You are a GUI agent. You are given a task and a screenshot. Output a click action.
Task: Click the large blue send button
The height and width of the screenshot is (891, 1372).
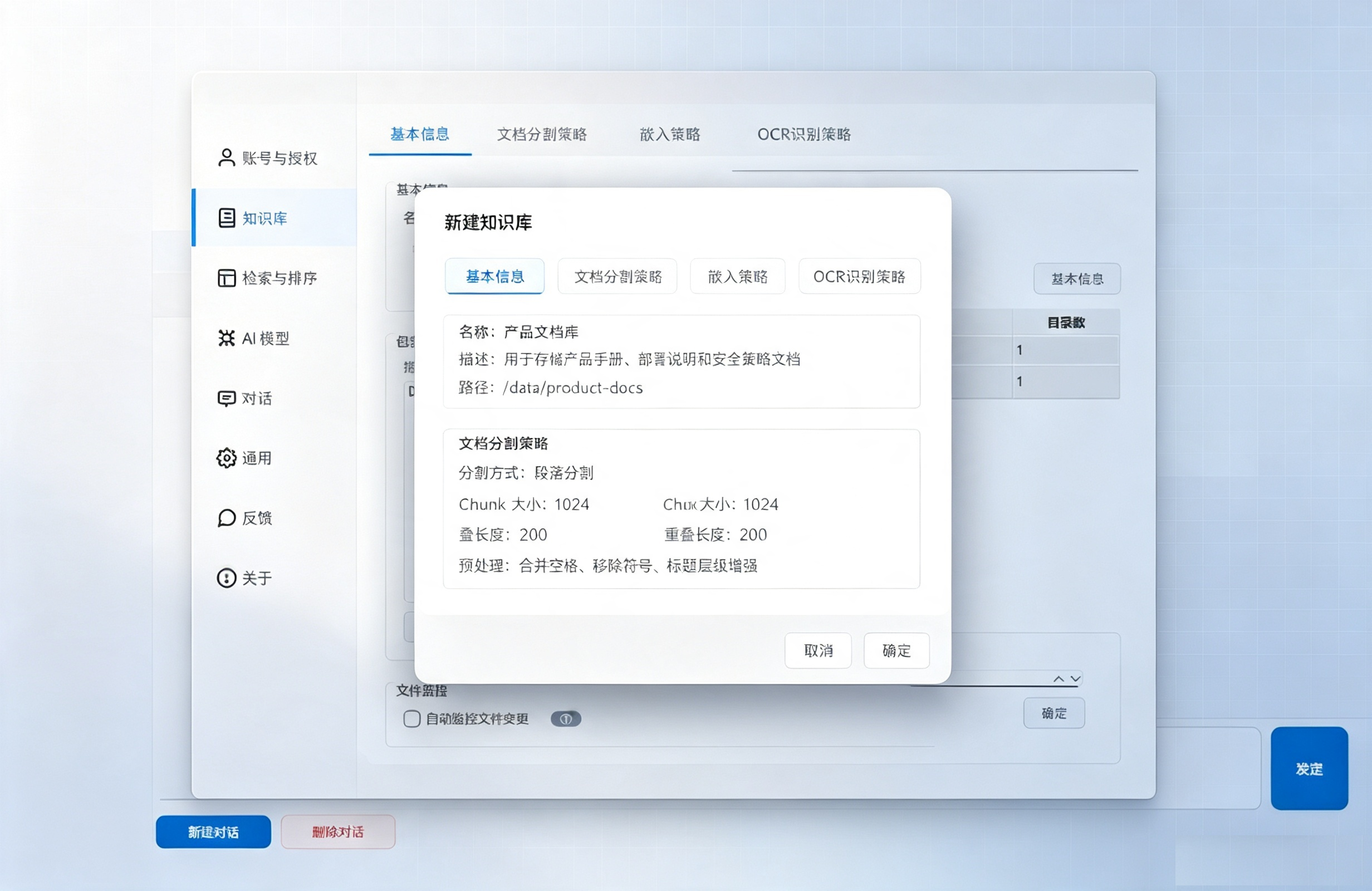tap(1309, 768)
